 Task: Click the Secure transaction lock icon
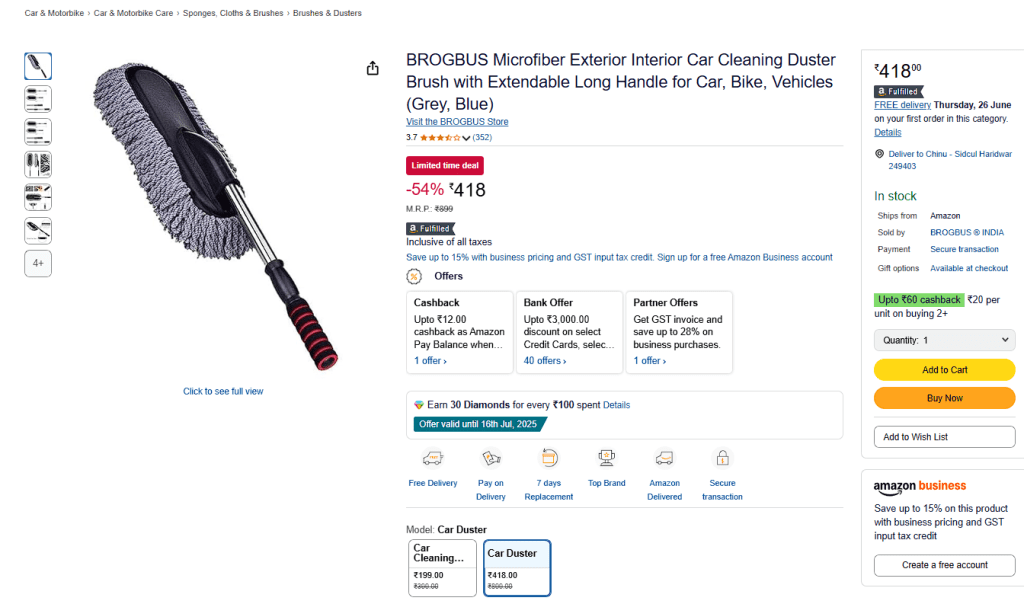[722, 458]
